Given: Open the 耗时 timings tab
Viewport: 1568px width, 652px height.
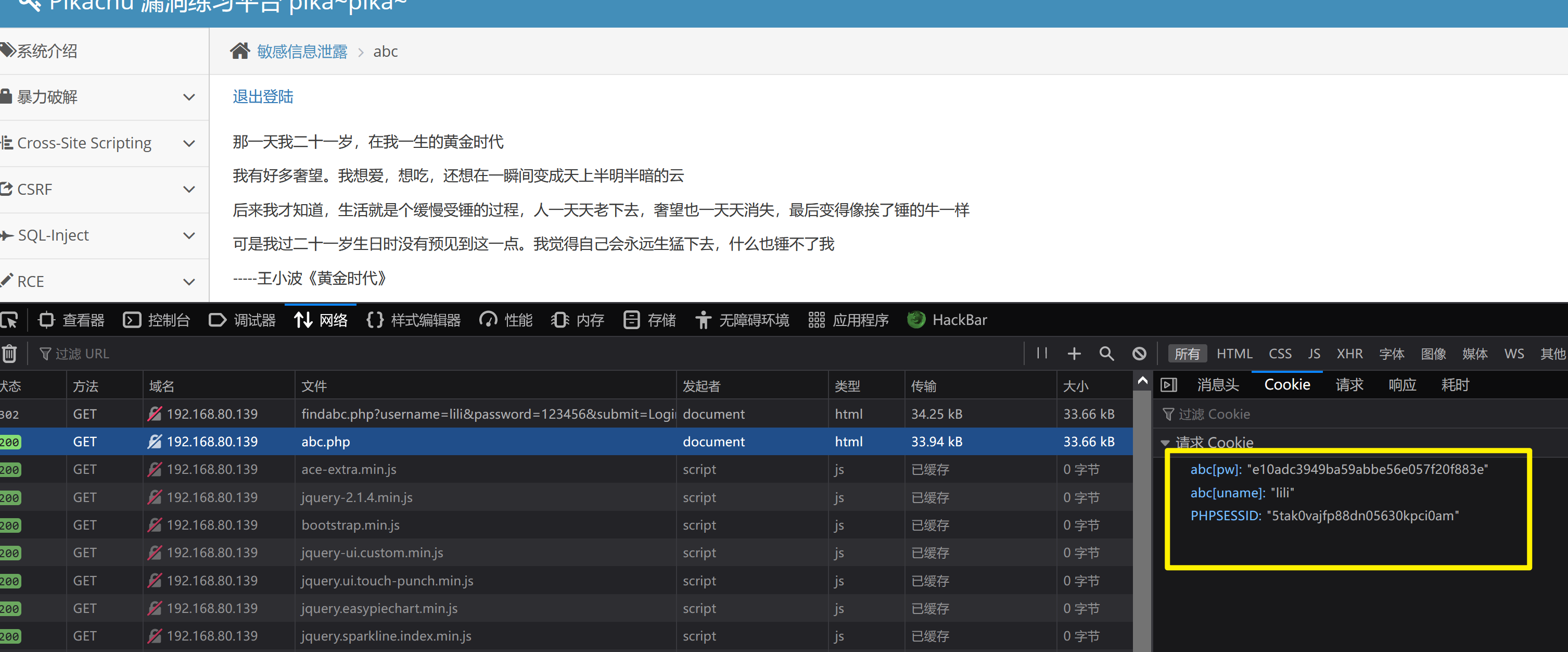Looking at the screenshot, I should click(x=1456, y=385).
